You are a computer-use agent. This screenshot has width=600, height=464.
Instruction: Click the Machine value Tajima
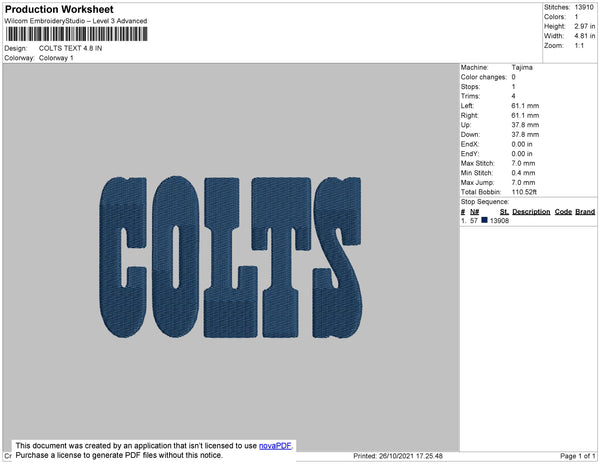[522, 67]
